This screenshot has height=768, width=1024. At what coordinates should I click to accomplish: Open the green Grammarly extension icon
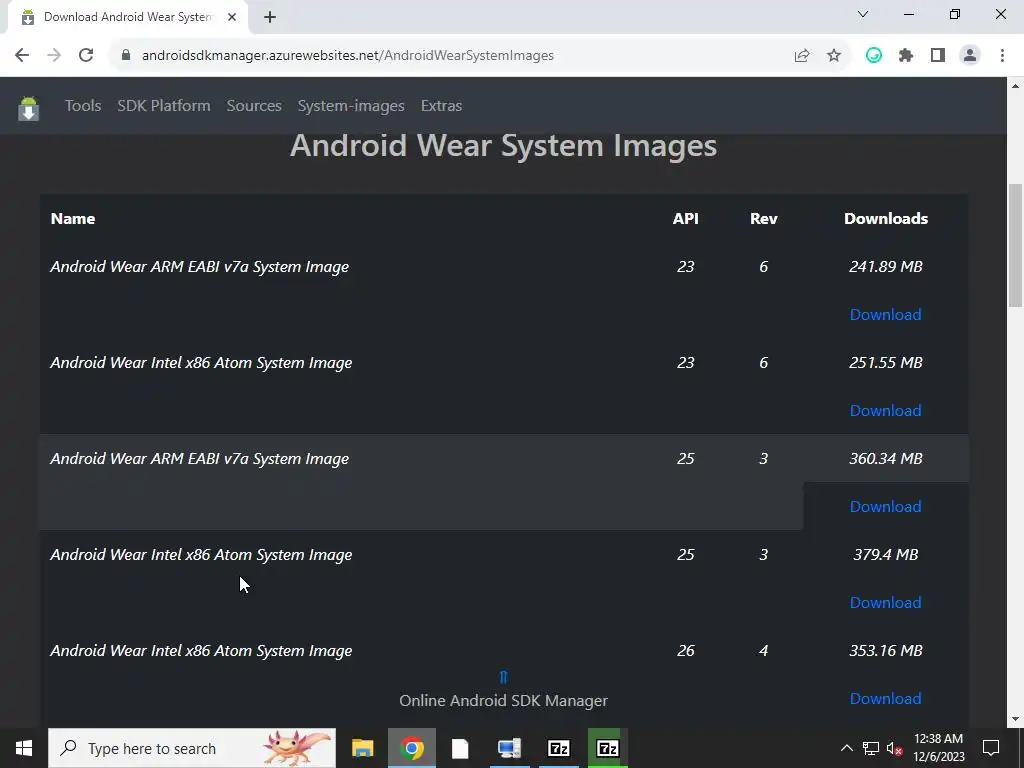tap(874, 56)
